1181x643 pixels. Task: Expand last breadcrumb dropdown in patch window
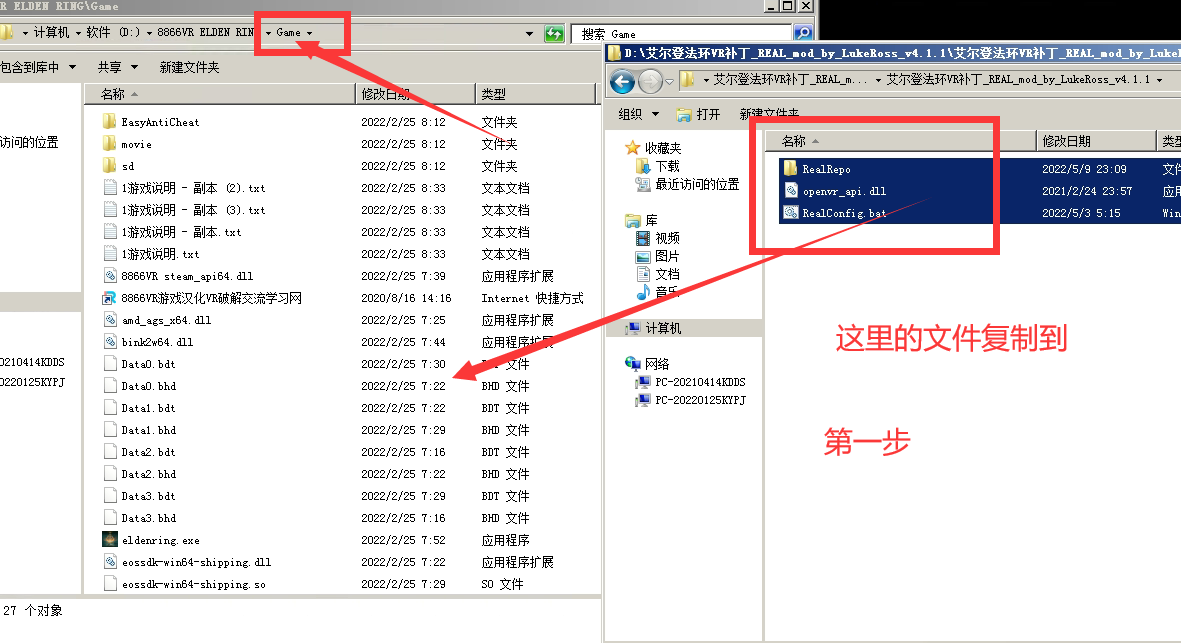[x=1159, y=80]
